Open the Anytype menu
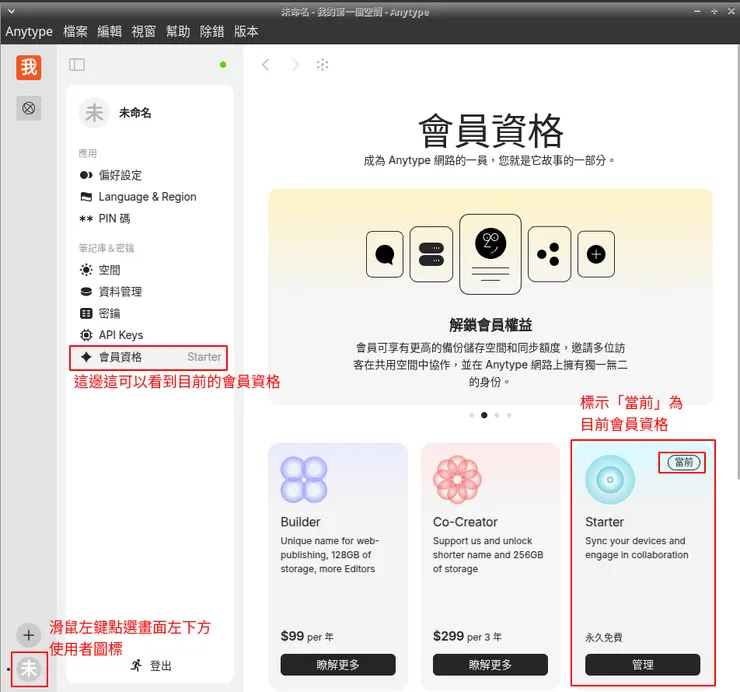This screenshot has width=740, height=692. (29, 32)
